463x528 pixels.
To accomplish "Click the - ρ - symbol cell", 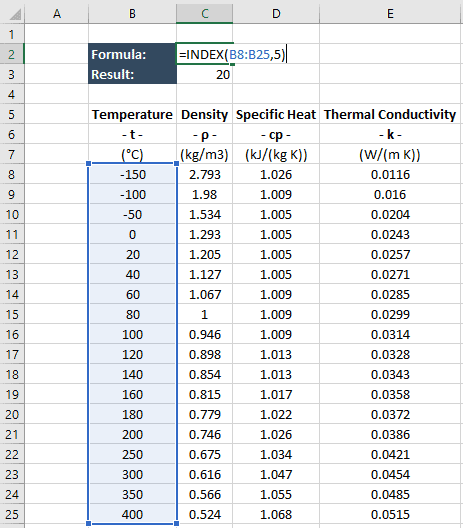I will (204, 134).
